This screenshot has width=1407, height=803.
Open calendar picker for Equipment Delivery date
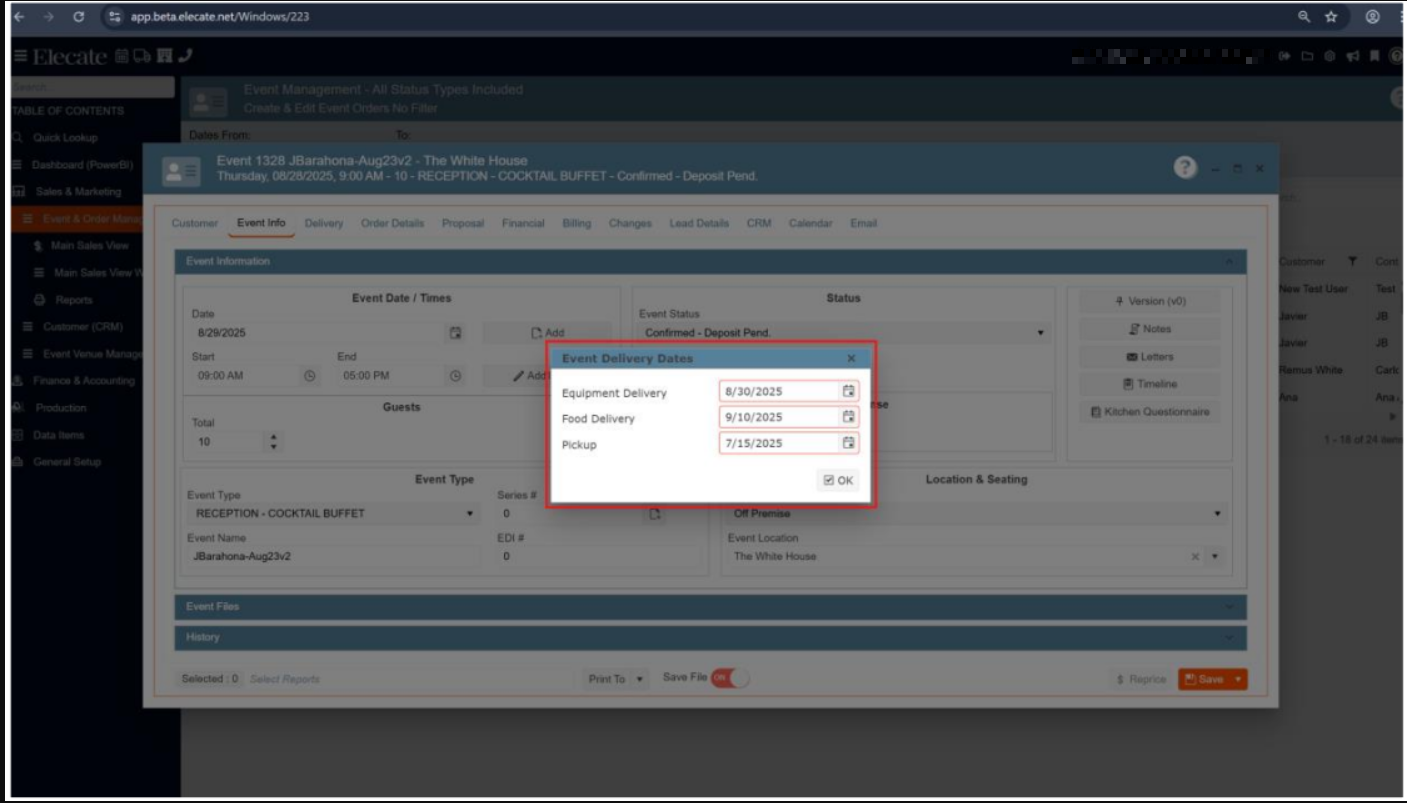coord(848,391)
